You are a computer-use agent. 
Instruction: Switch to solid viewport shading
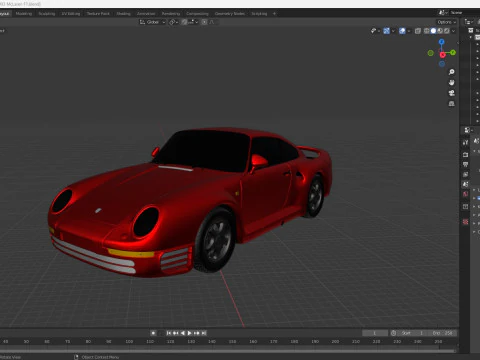pos(433,31)
